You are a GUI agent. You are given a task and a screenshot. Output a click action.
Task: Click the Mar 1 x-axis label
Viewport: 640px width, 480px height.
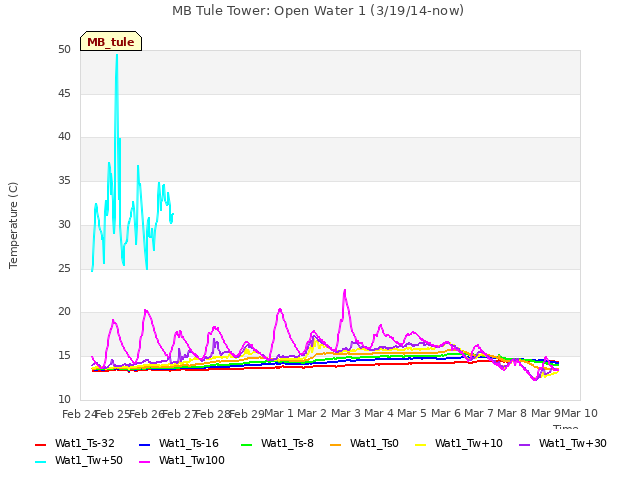(x=279, y=413)
